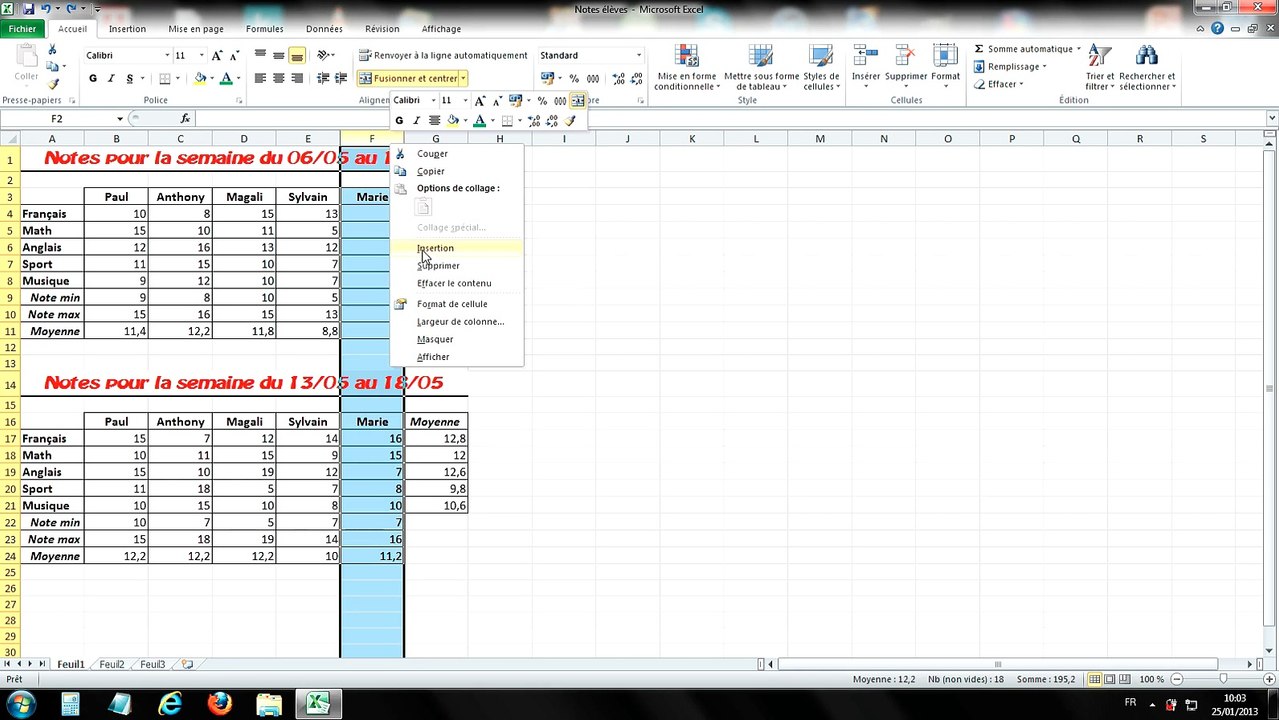Toggle bold G in the ribbon
This screenshot has width=1279, height=720.
click(x=93, y=78)
